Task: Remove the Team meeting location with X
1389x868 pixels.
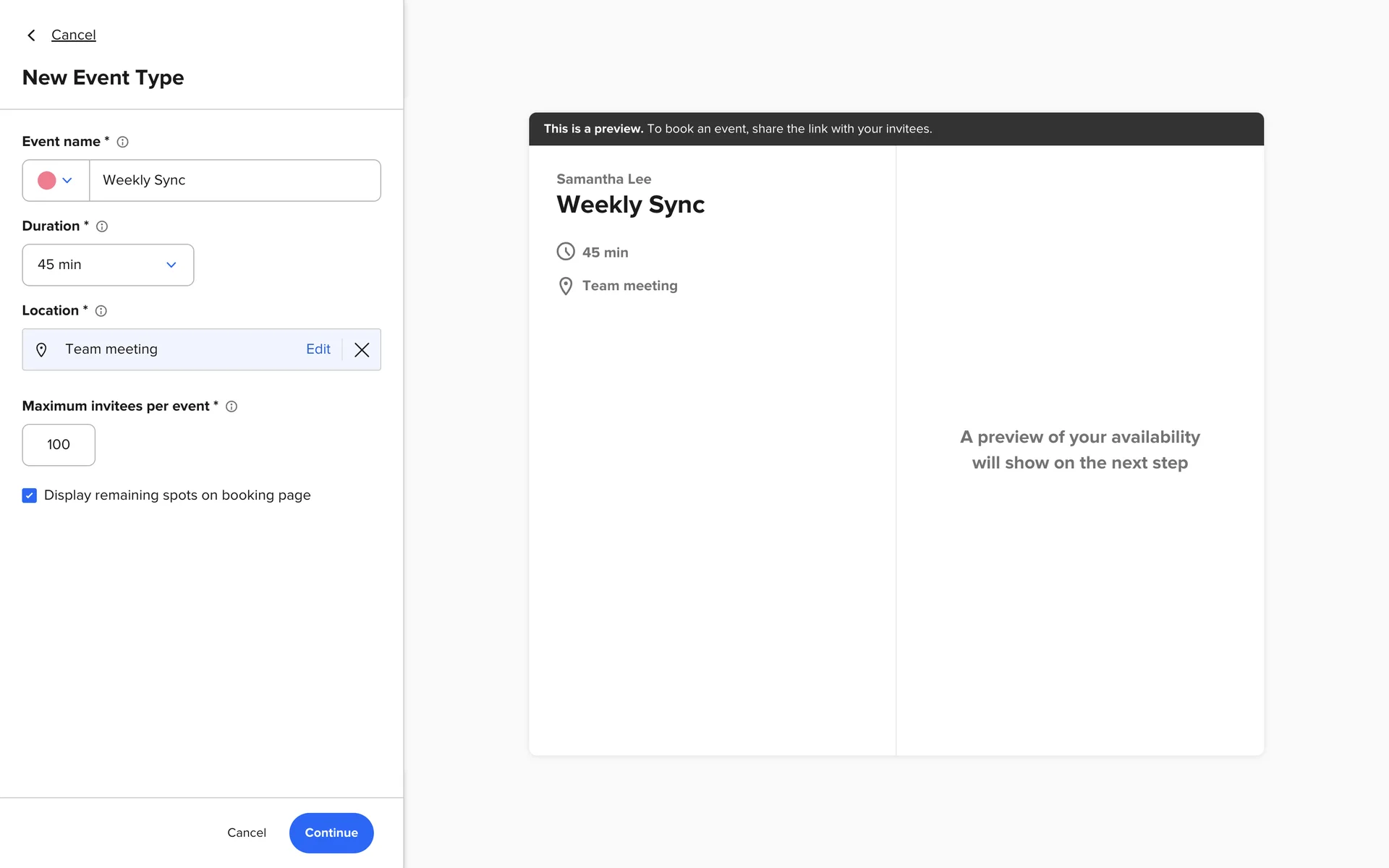Action: coord(362,350)
